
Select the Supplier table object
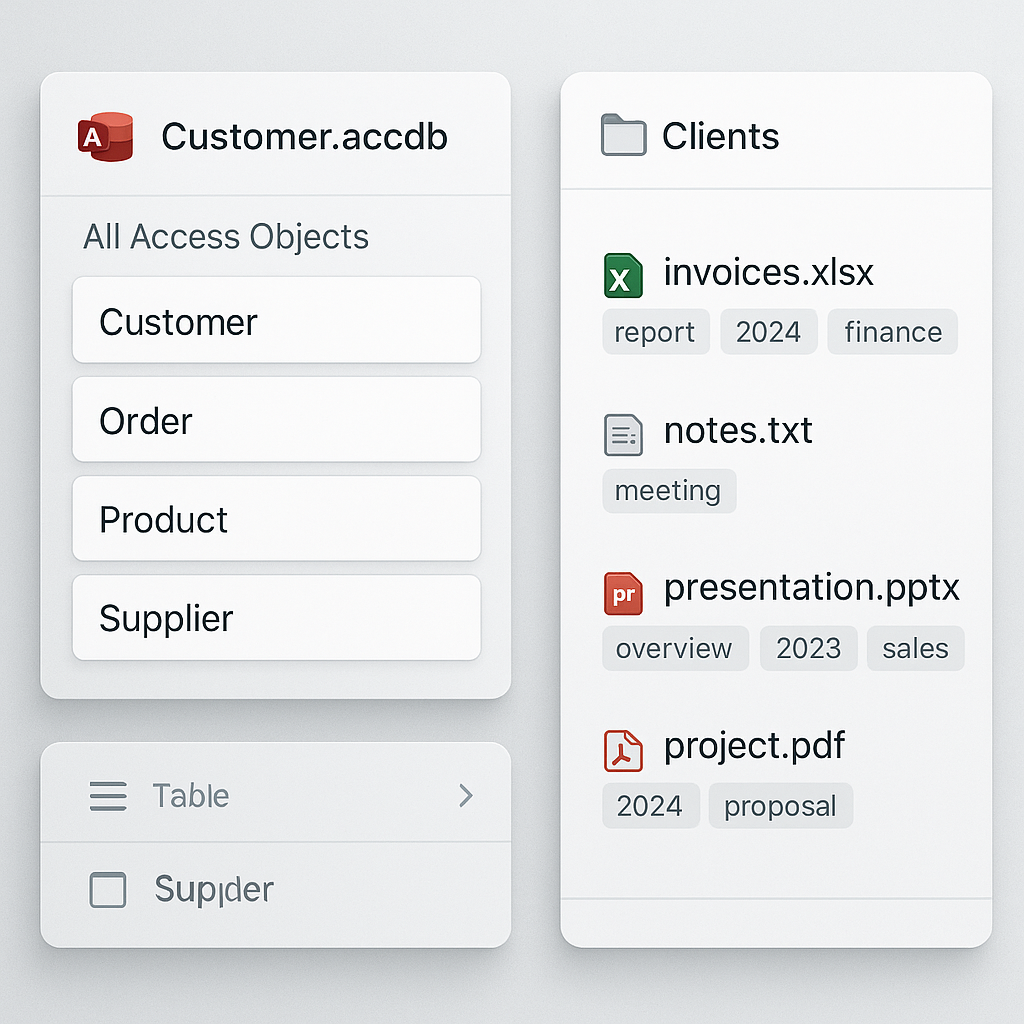277,618
